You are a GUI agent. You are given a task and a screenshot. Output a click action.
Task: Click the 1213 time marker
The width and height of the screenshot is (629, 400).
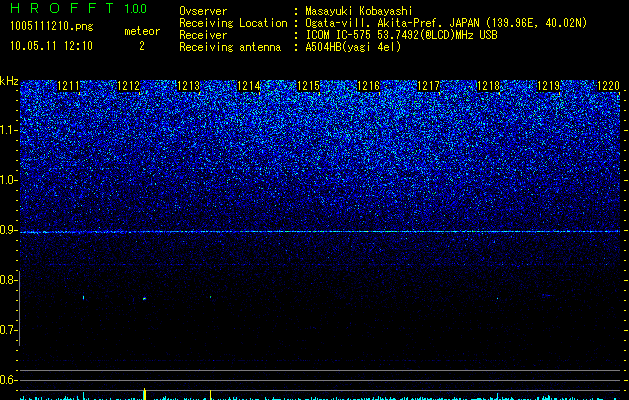(189, 86)
